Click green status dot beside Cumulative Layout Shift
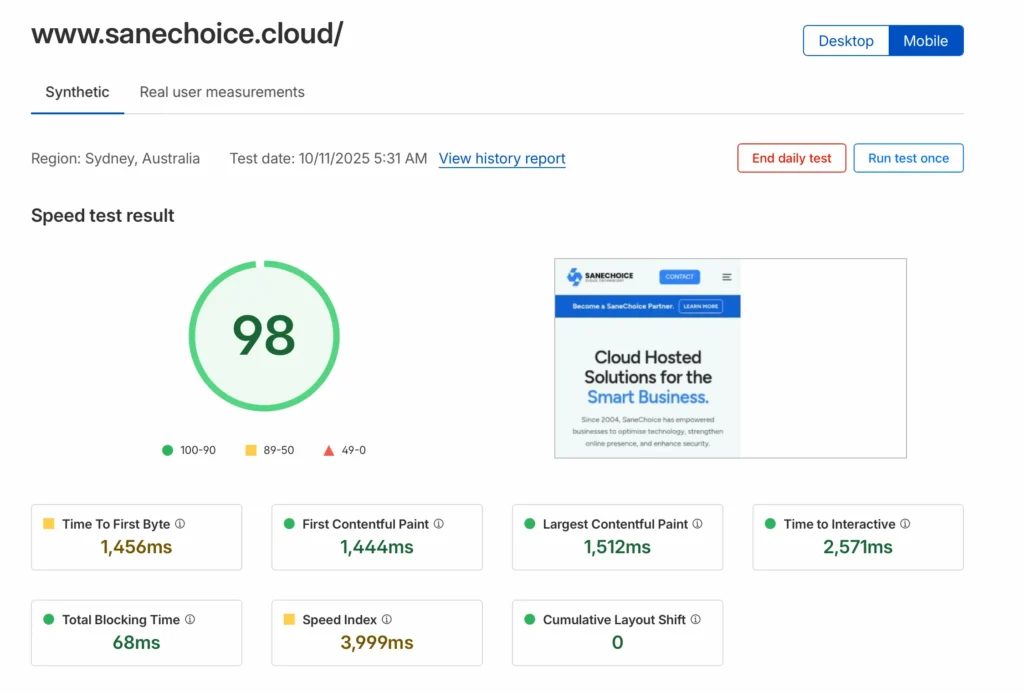Viewport: 1024px width, 693px height. coord(530,619)
